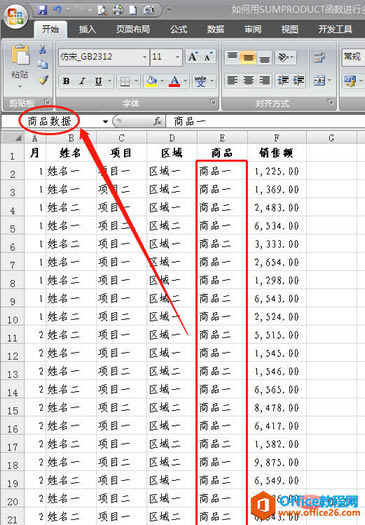The width and height of the screenshot is (365, 525).
Task: Increase font size with large A
Action: click(x=193, y=57)
